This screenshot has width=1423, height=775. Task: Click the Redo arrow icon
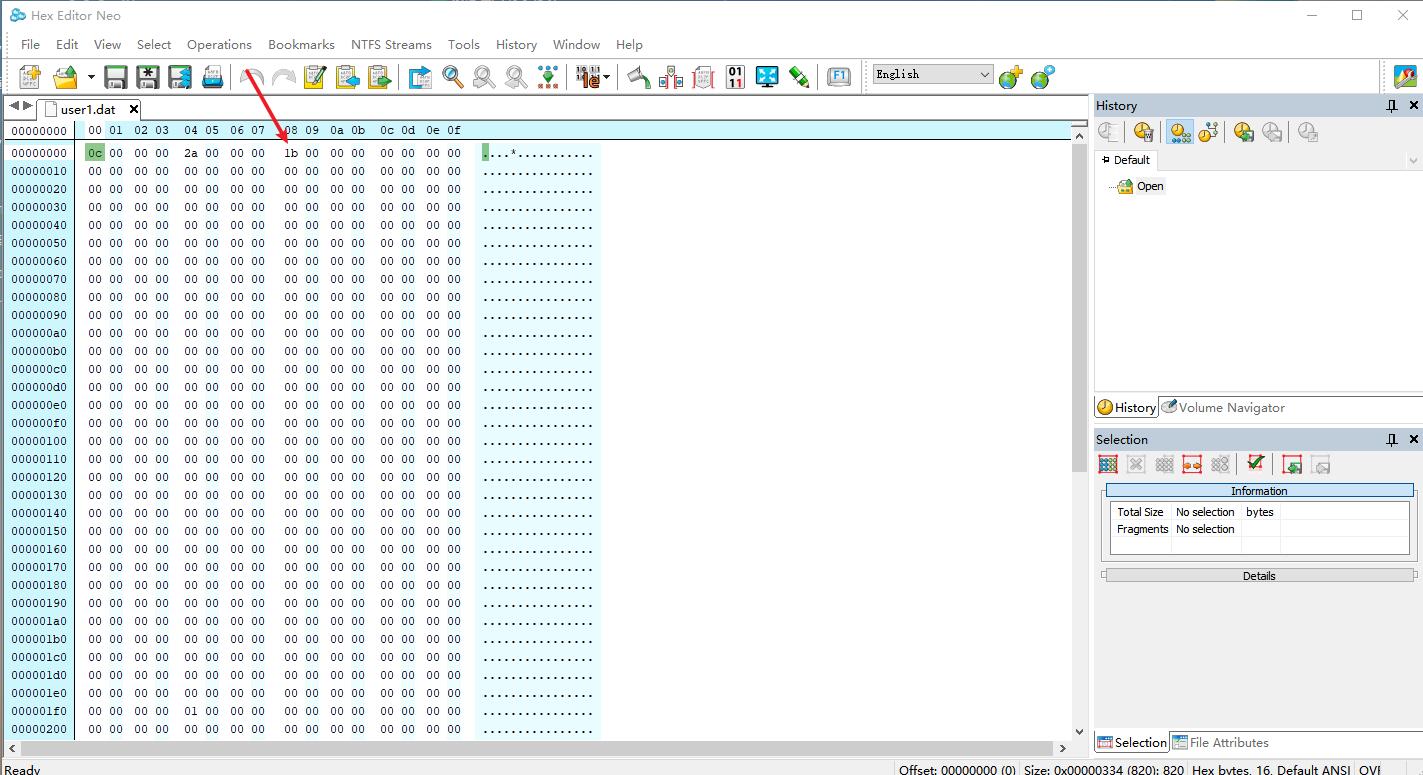pyautogui.click(x=284, y=77)
